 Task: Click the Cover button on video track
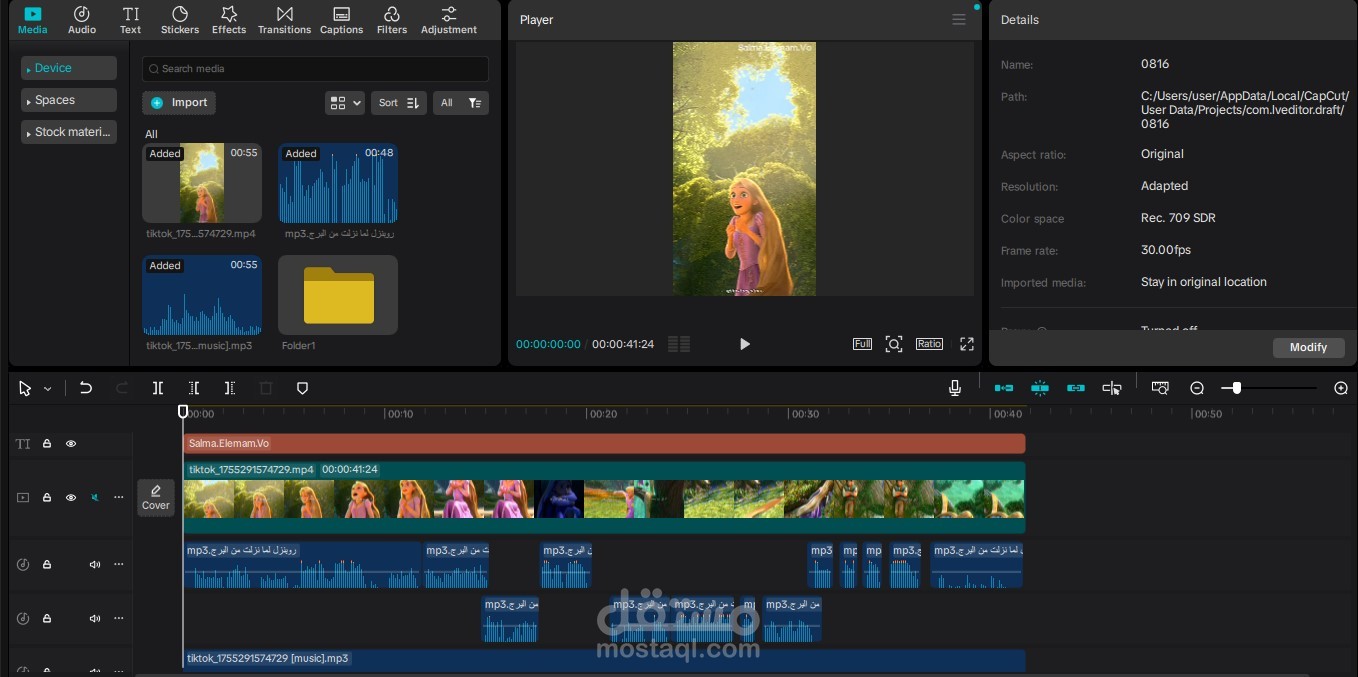(x=156, y=497)
